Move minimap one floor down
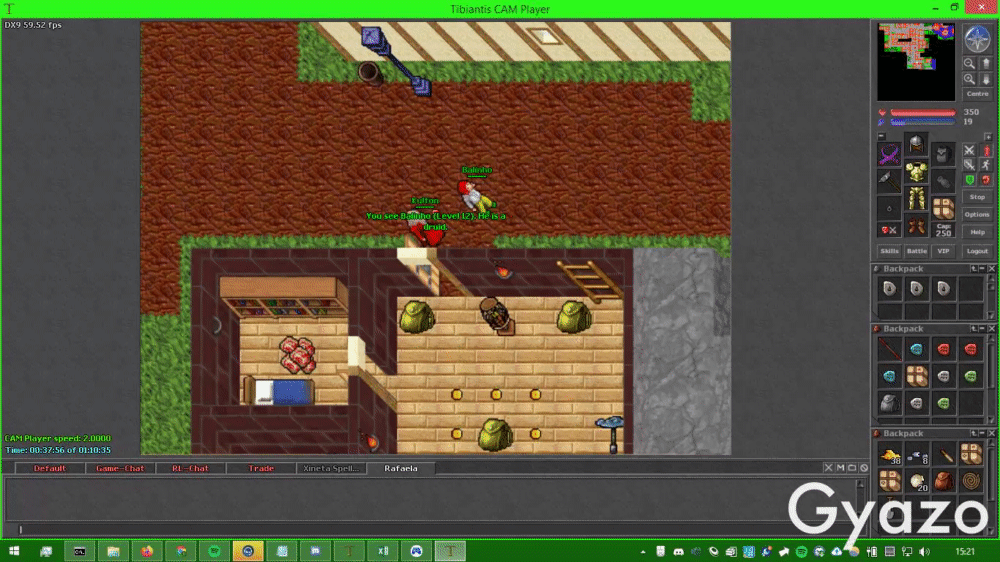The image size is (1000, 562). 986,79
